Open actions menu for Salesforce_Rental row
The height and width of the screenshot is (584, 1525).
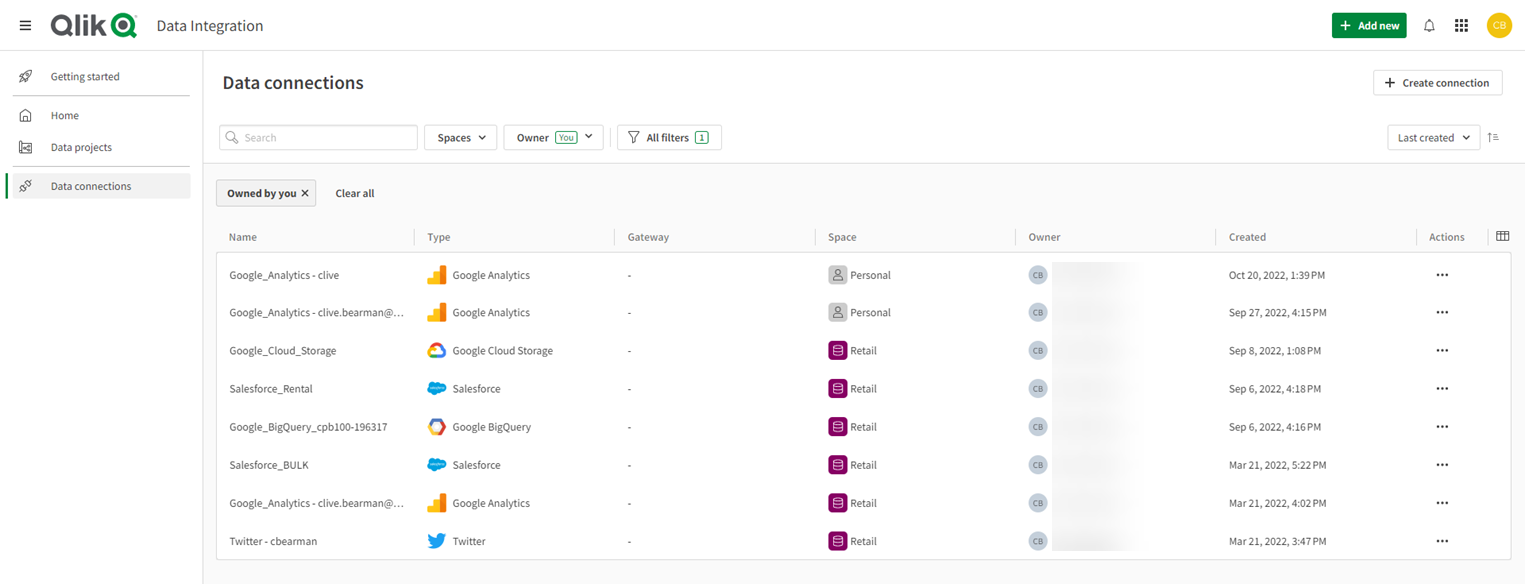[1441, 389]
